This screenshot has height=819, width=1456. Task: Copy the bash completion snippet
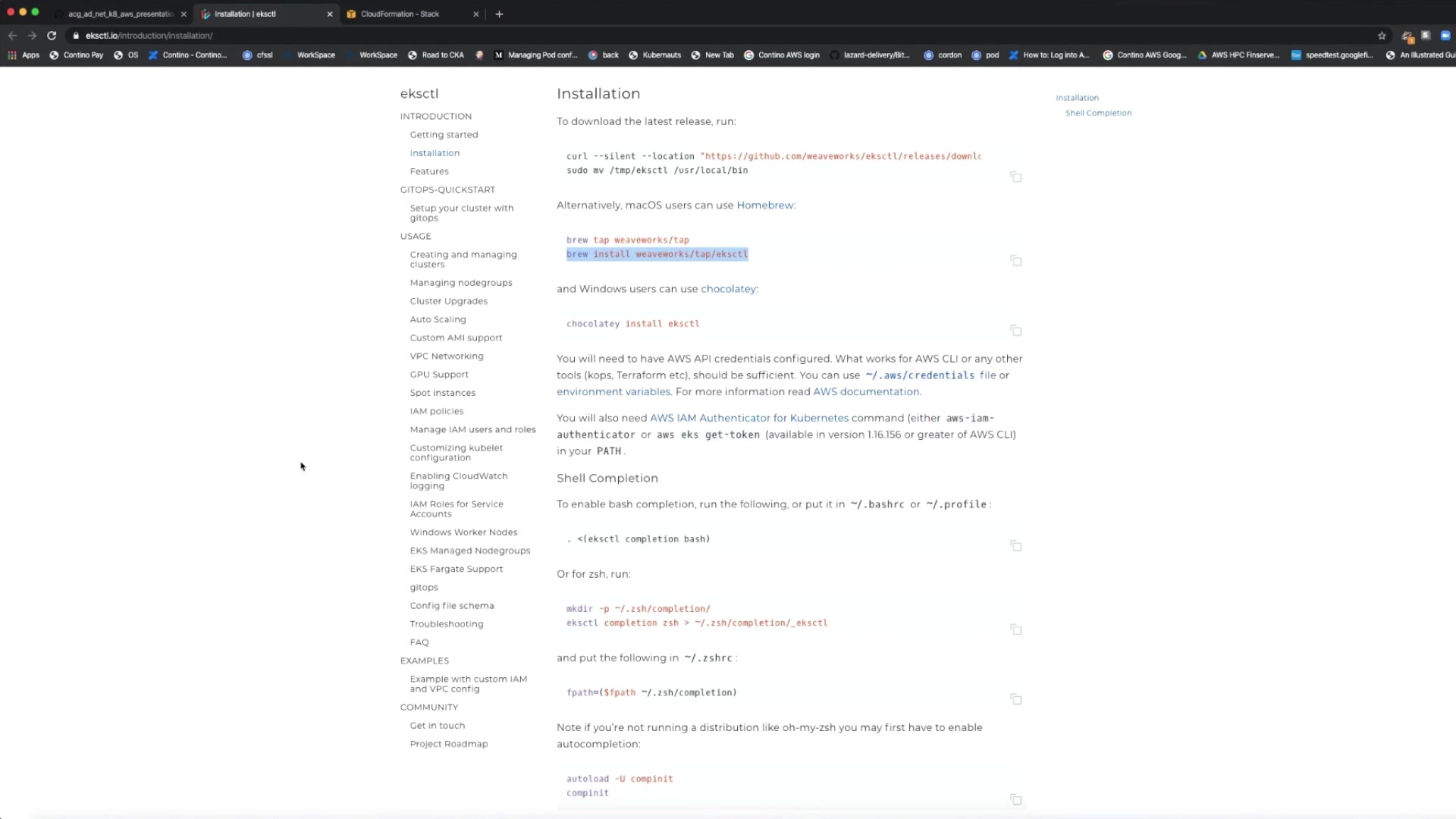1015,546
